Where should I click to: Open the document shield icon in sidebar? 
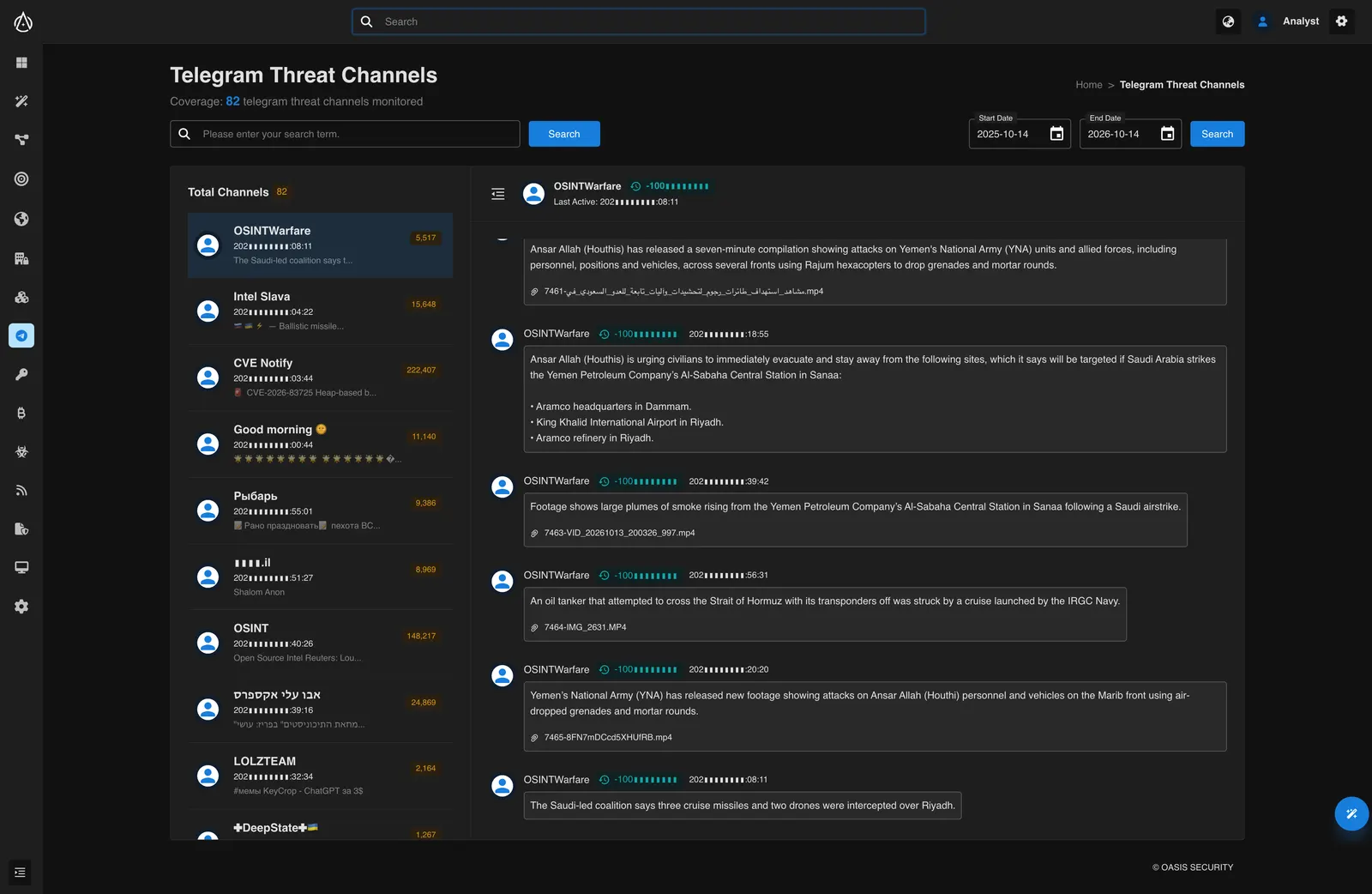(21, 529)
